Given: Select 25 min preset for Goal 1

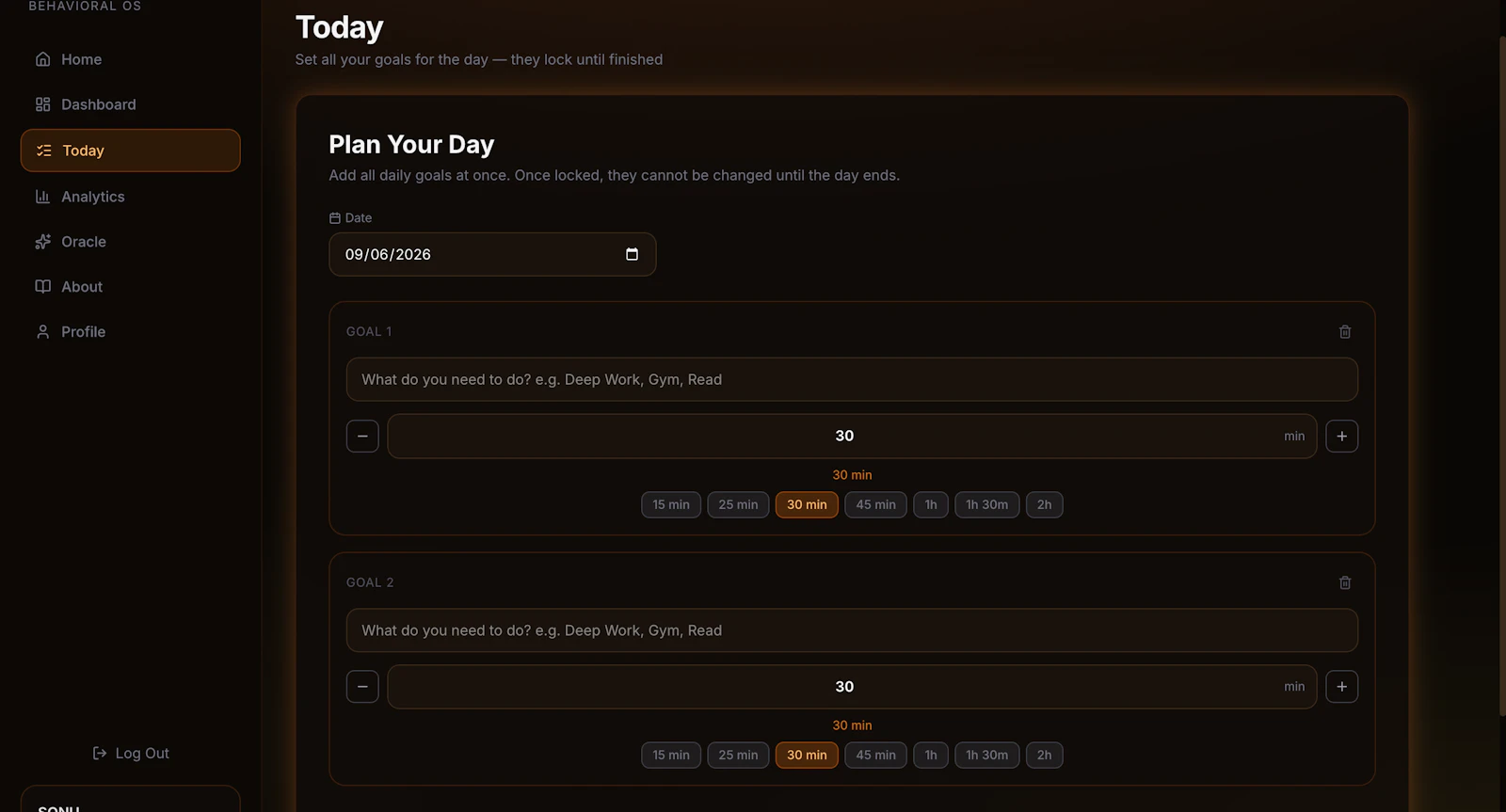Looking at the screenshot, I should tap(738, 504).
